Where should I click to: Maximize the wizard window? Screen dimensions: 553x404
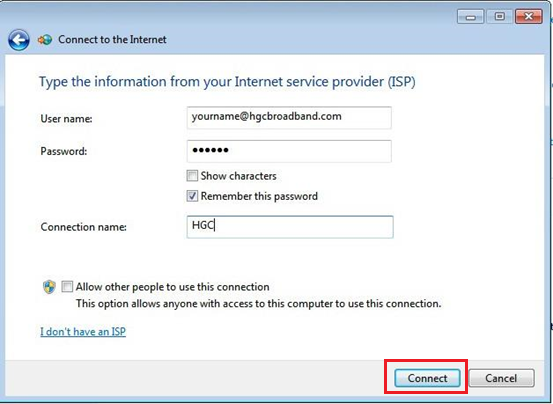(x=499, y=17)
